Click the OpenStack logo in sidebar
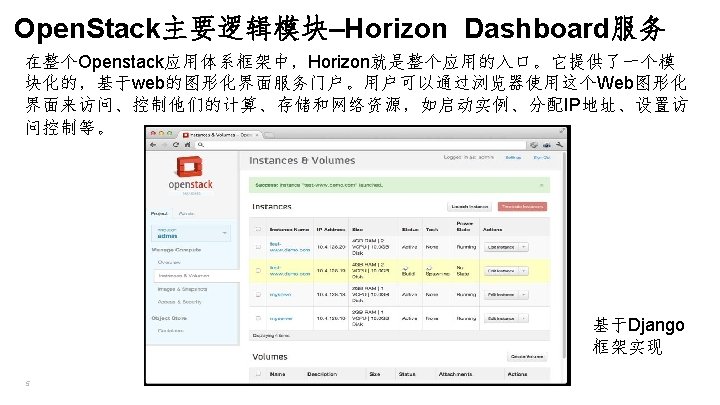The height and width of the screenshot is (405, 720). pyautogui.click(x=190, y=174)
